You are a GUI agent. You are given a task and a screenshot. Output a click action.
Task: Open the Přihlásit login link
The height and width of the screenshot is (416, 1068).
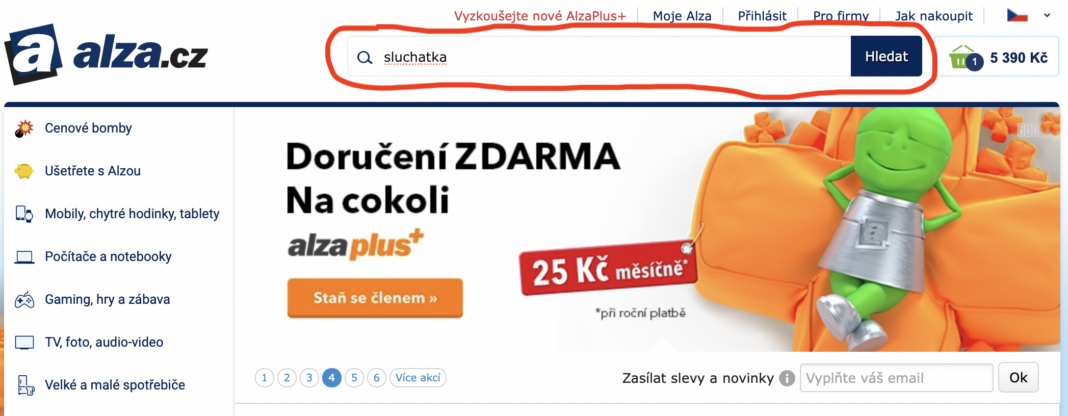pyautogui.click(x=762, y=16)
